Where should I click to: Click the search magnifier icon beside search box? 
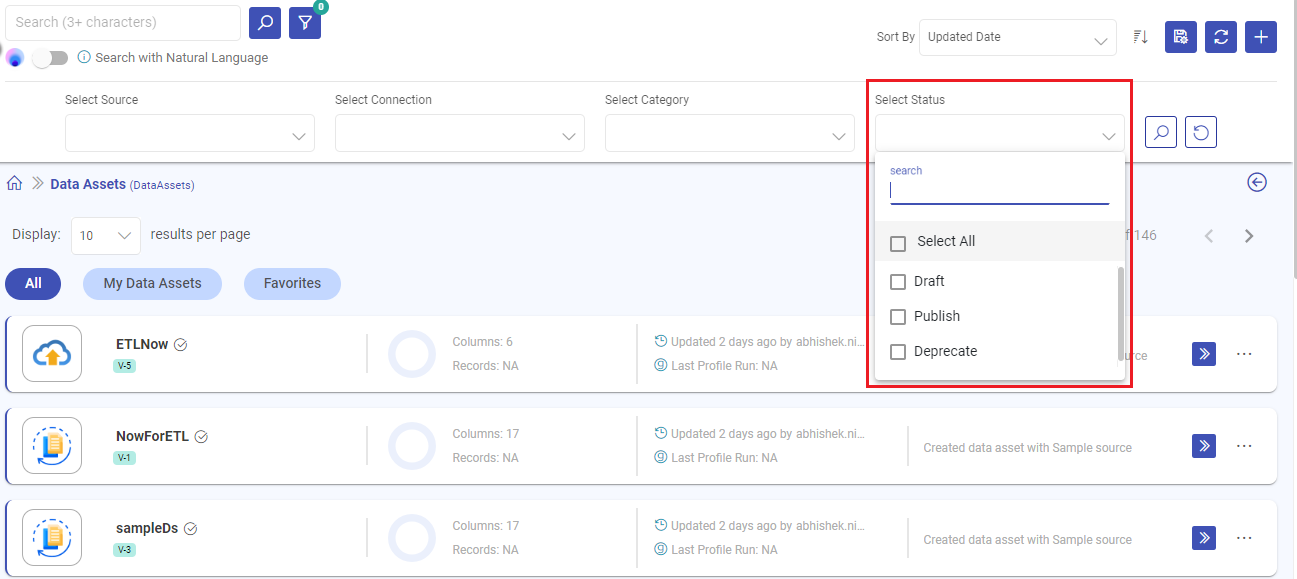[x=264, y=22]
